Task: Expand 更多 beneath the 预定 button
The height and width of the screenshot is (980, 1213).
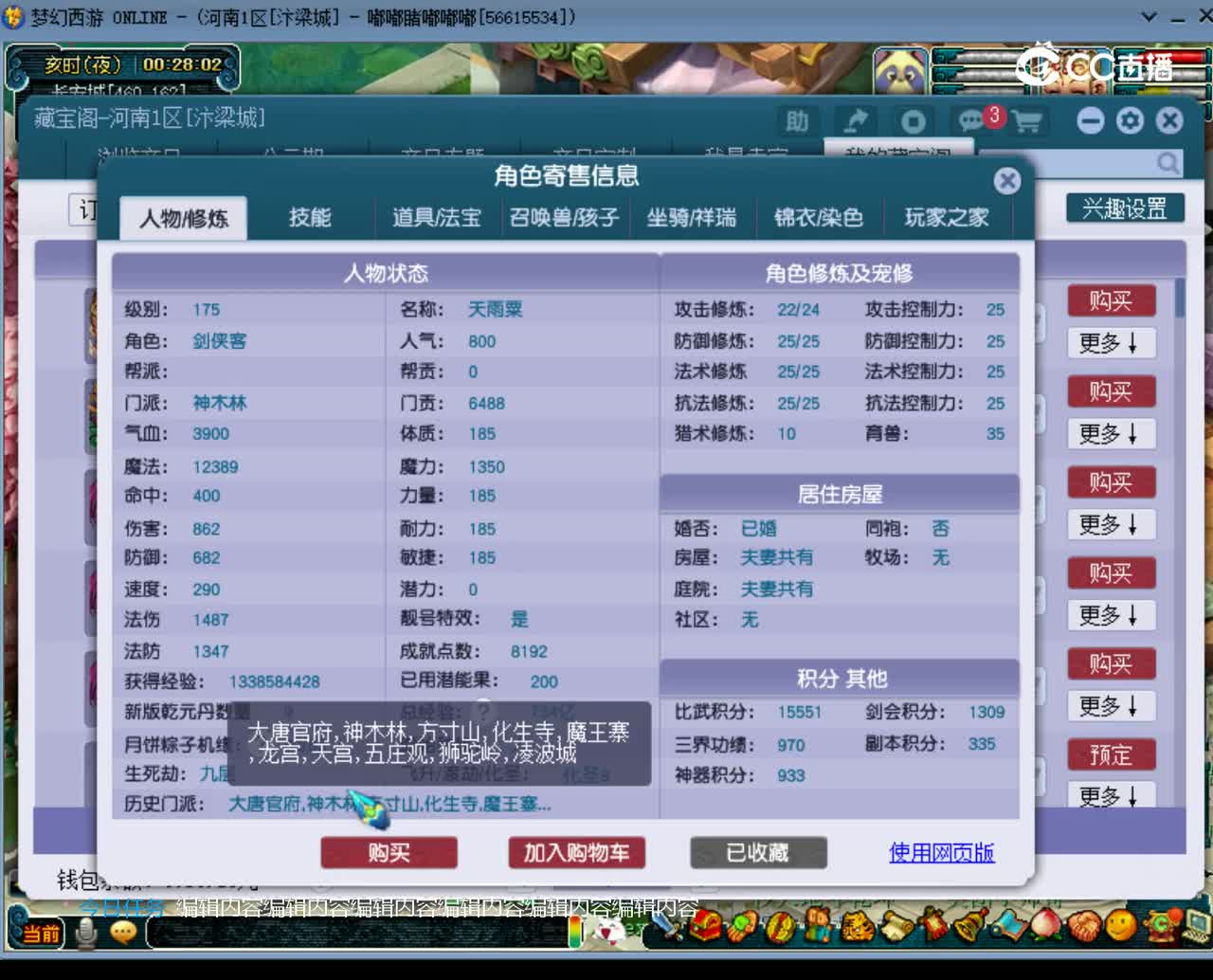Action: 1111,796
